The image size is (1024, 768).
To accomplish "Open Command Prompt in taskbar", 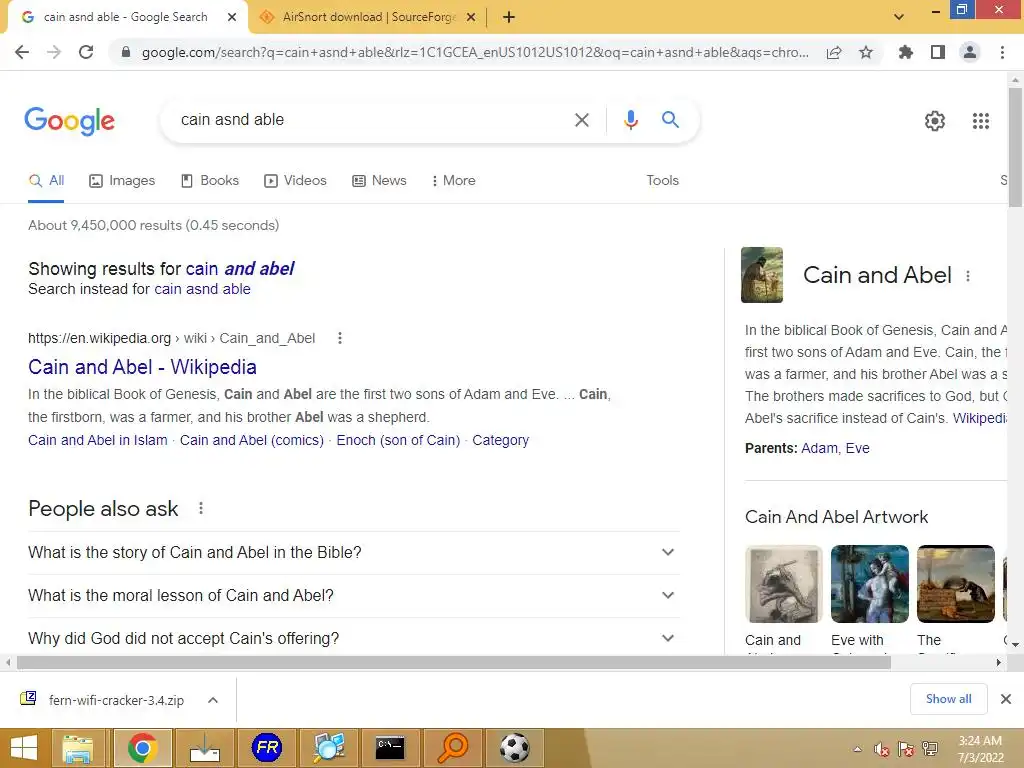I will [x=390, y=748].
